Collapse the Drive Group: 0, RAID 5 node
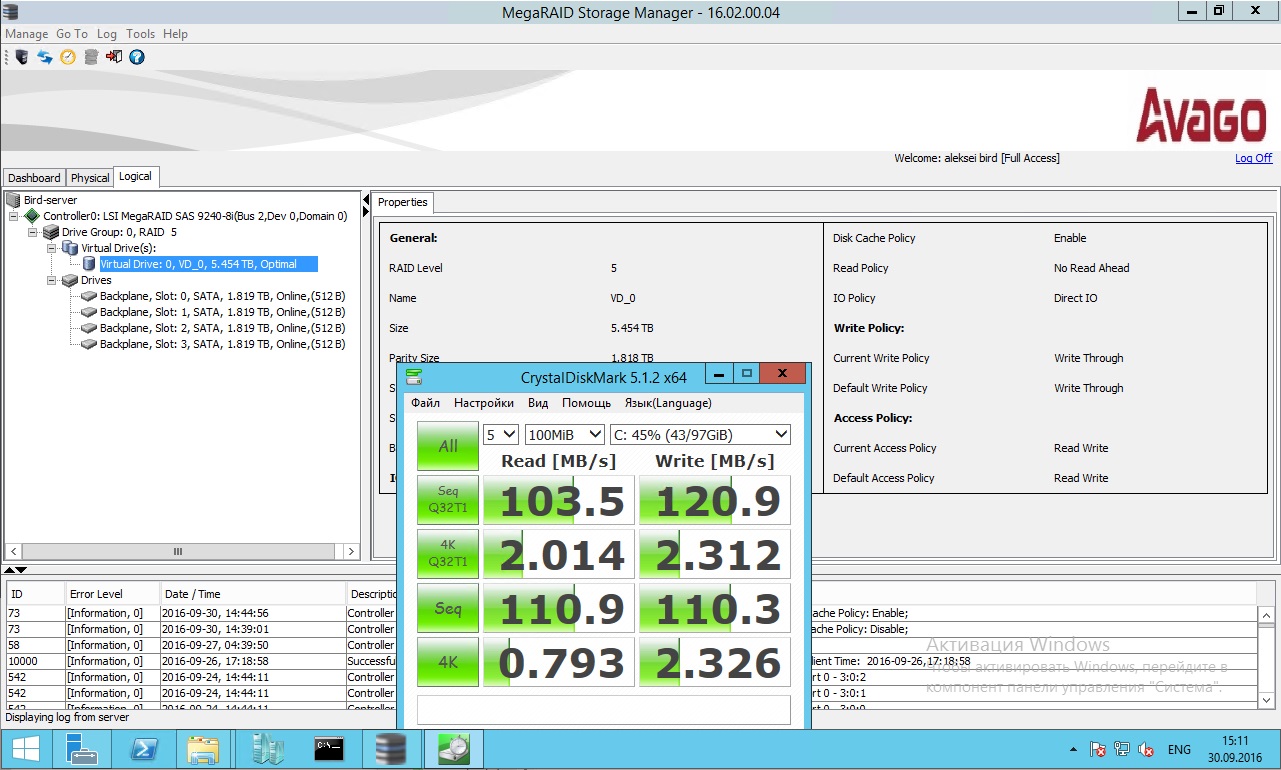This screenshot has height=770, width=1281. coord(33,232)
